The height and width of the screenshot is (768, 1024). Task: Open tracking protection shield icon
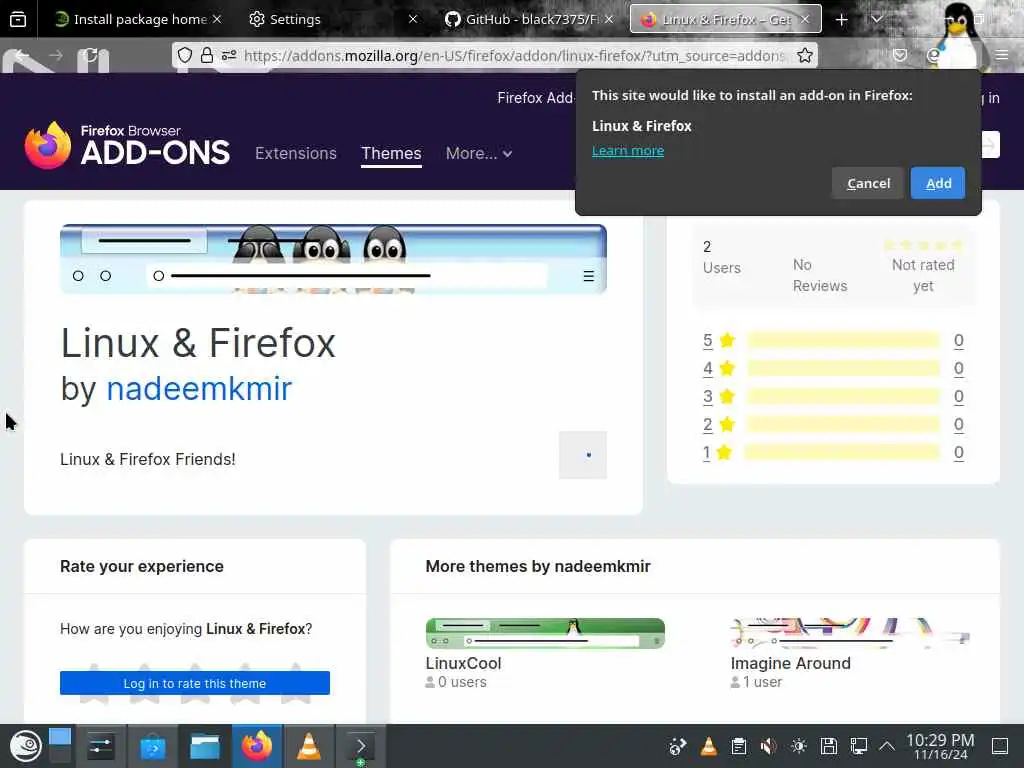185,56
